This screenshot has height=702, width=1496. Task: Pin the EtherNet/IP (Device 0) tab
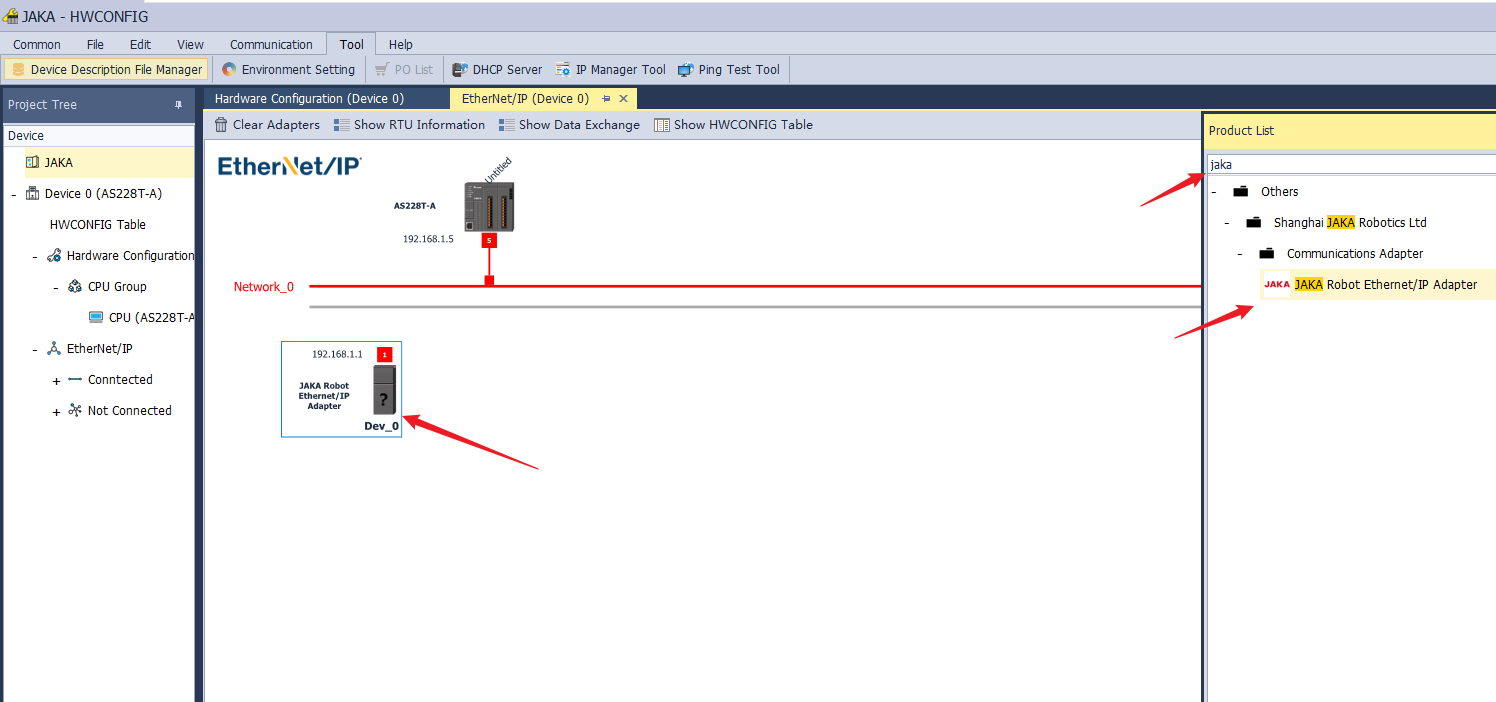pos(606,99)
